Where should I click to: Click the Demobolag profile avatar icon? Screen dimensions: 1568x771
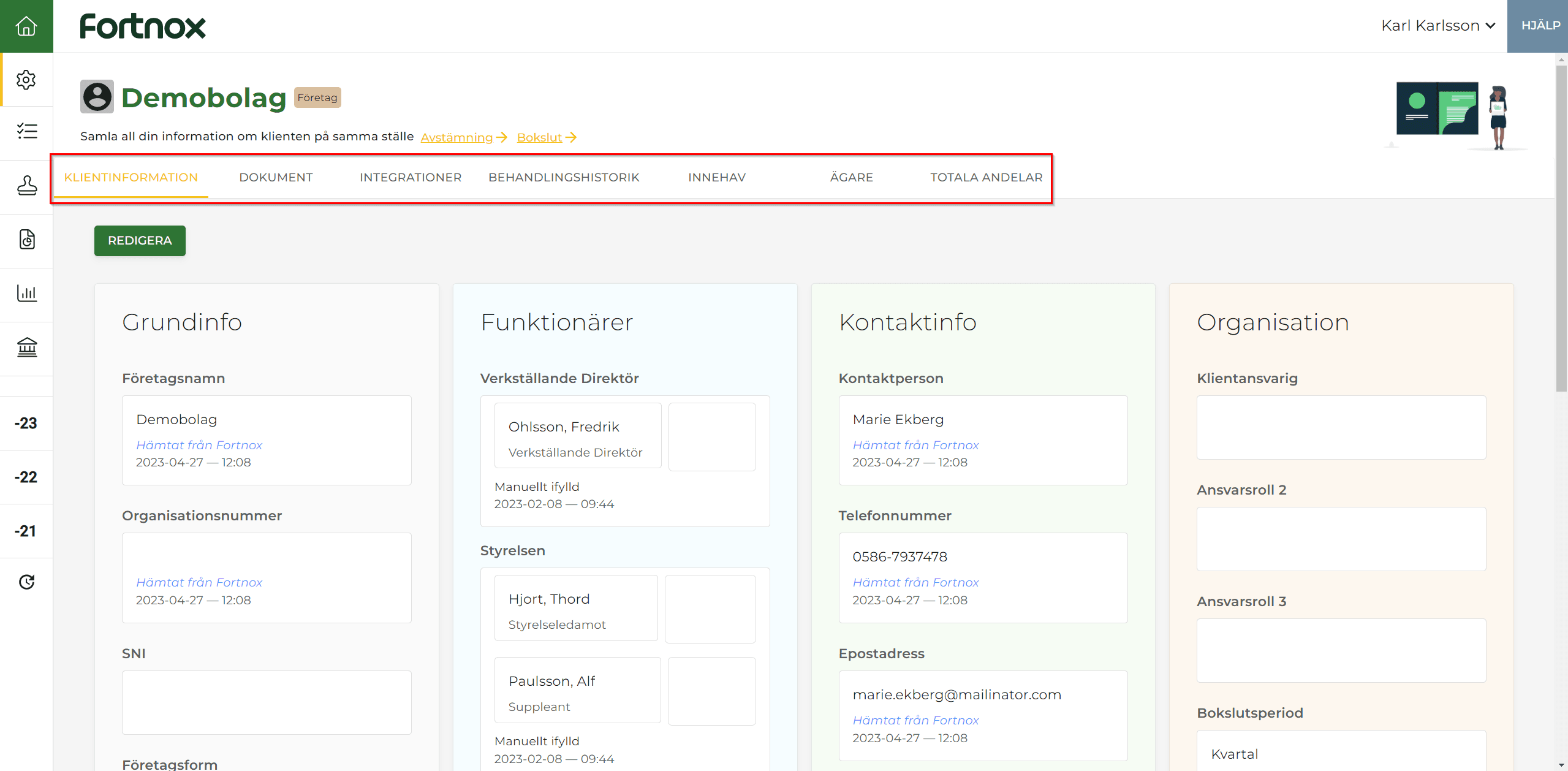point(97,97)
